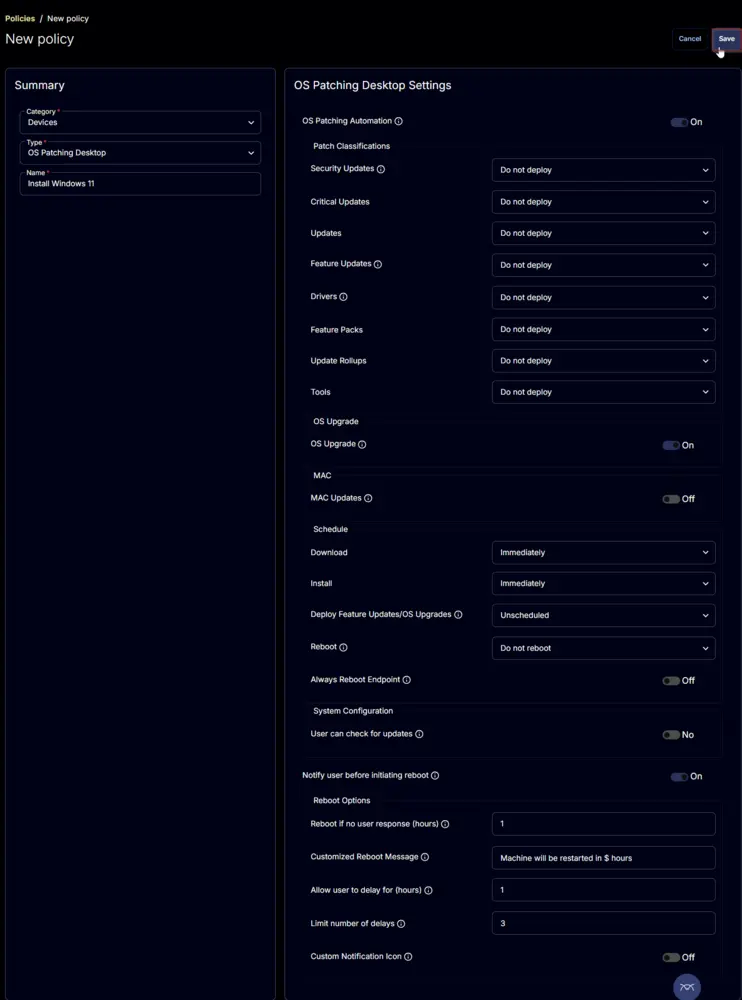Screen dimensions: 742x1000
Task: Click info icon beside OS Upgrade toggle label
Action: pos(362,445)
